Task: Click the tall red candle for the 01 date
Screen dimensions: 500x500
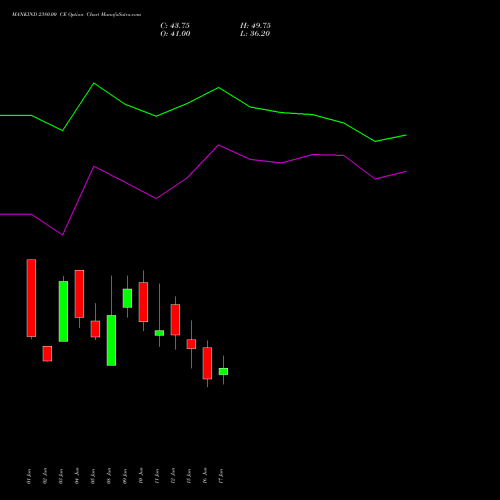Action: point(31,298)
